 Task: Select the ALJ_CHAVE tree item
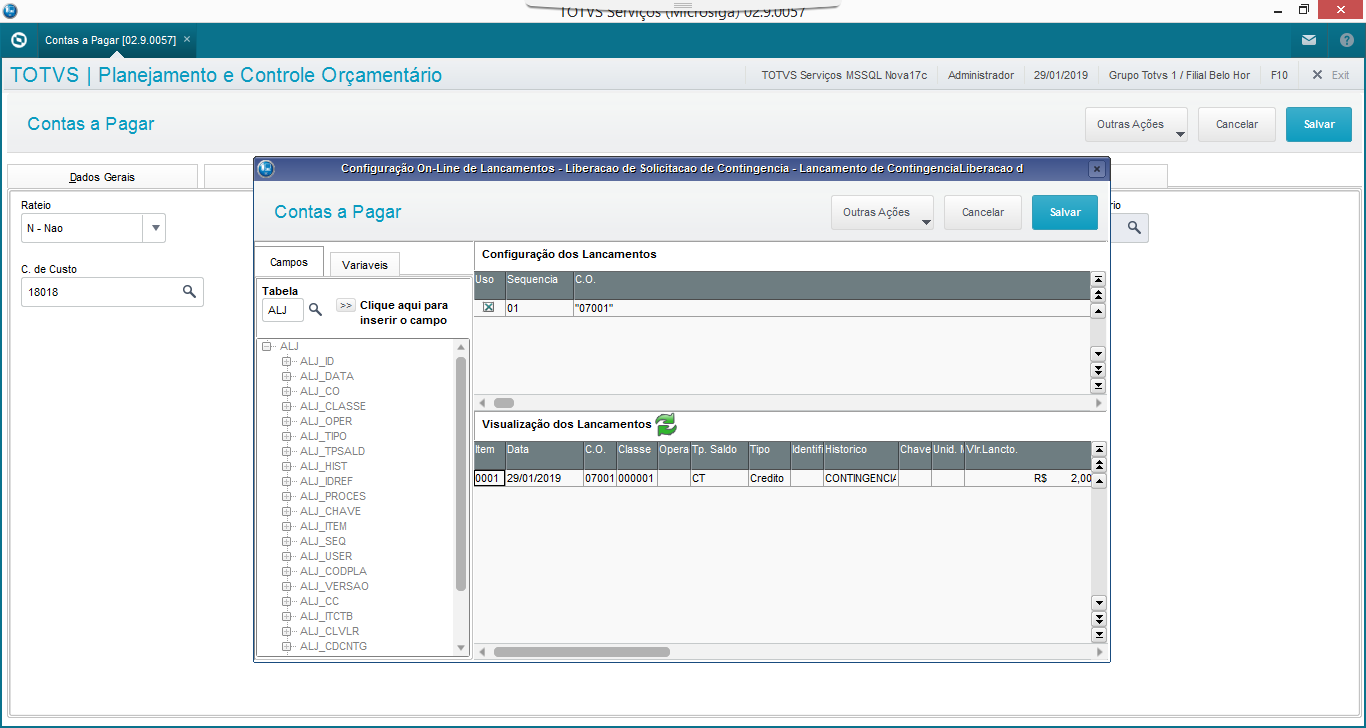(x=330, y=511)
